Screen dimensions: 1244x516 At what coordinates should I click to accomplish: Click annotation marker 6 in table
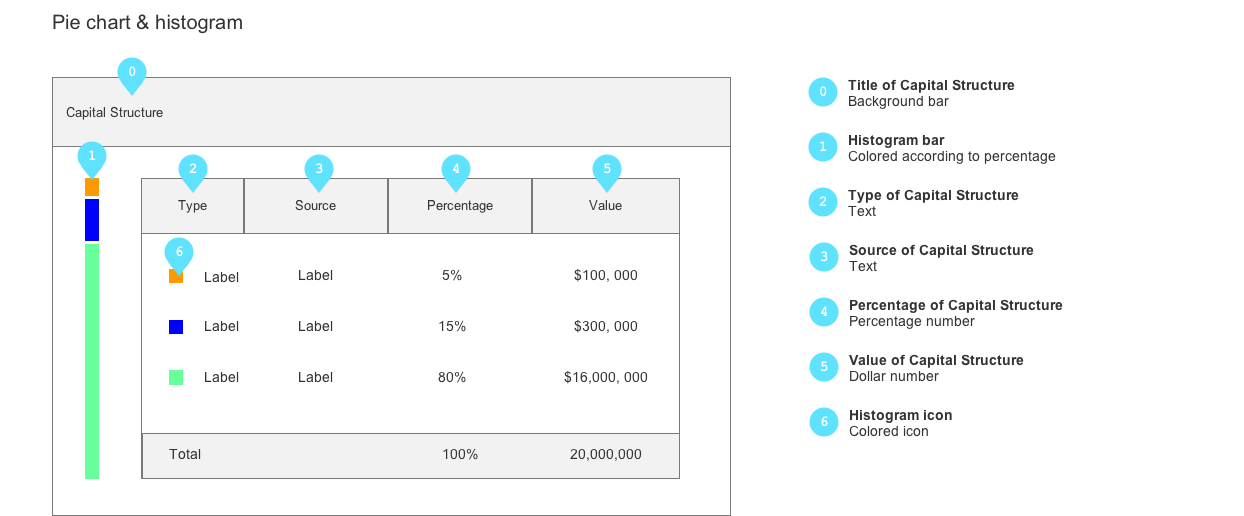pyautogui.click(x=179, y=253)
